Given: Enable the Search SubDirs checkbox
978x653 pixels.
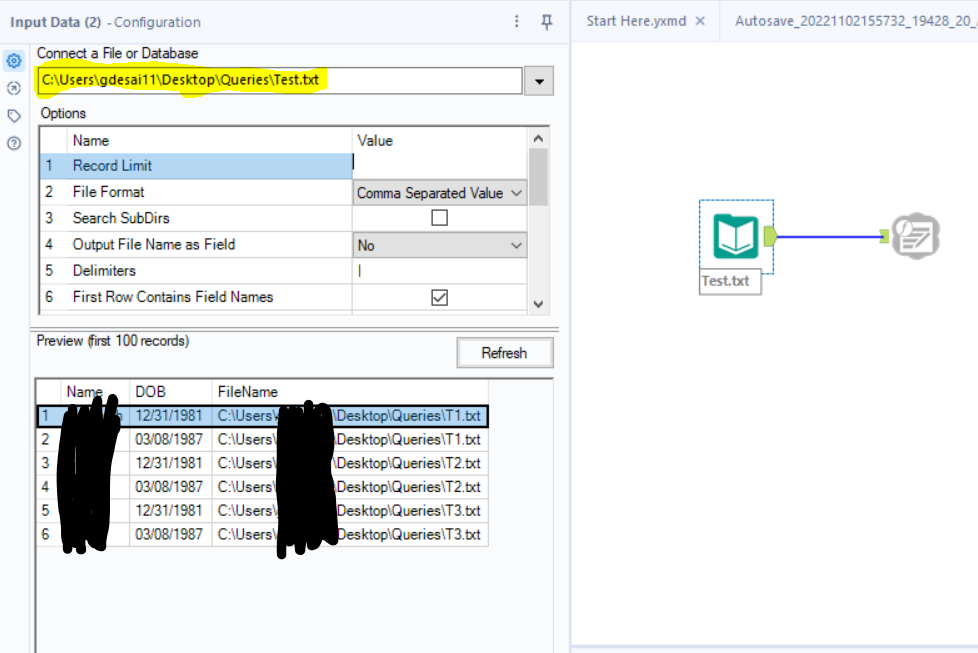Looking at the screenshot, I should (x=440, y=218).
